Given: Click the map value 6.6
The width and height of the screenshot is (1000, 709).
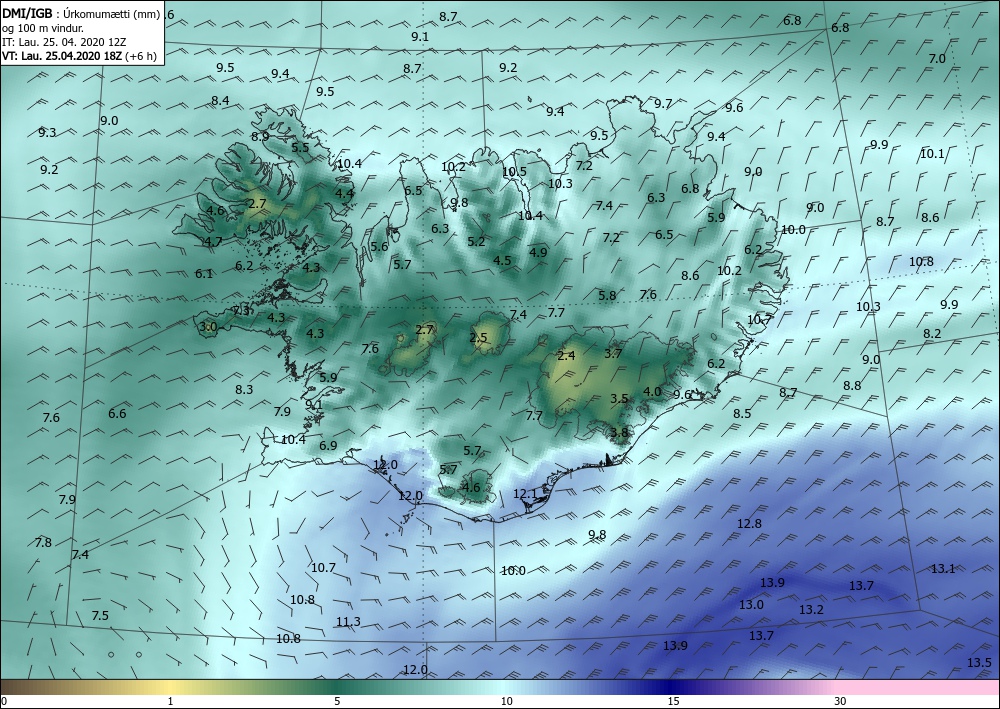Looking at the screenshot, I should click(117, 413).
